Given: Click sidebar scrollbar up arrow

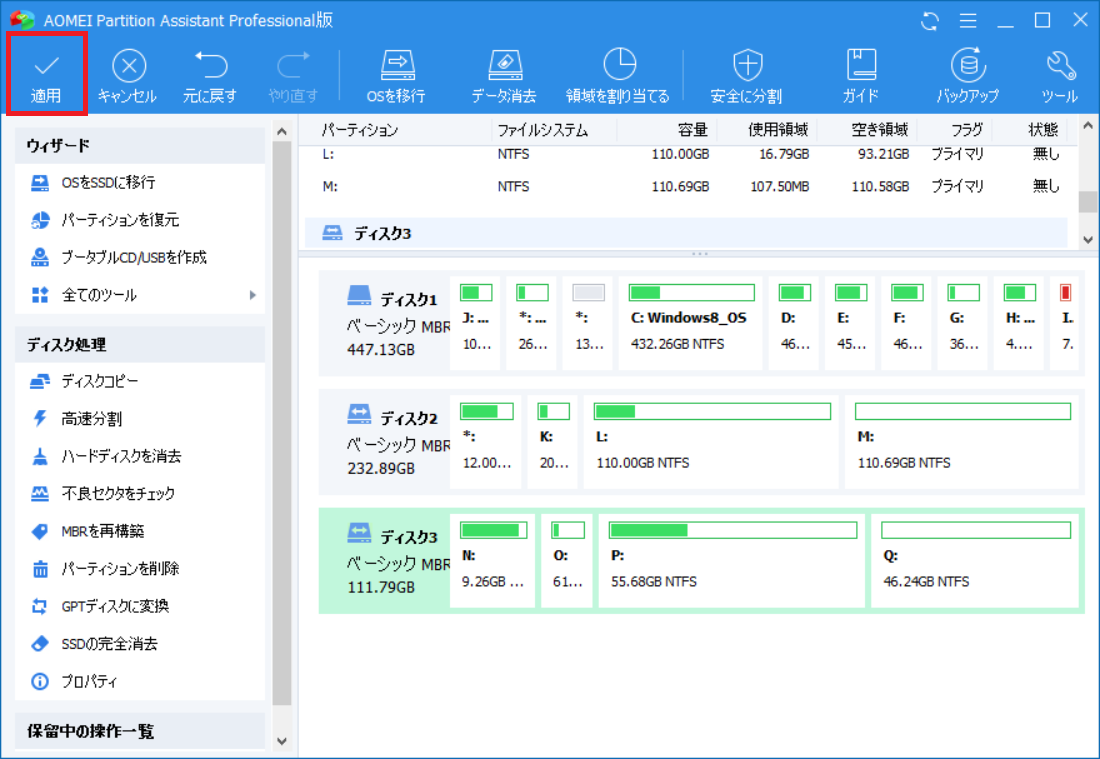Looking at the screenshot, I should (x=282, y=131).
